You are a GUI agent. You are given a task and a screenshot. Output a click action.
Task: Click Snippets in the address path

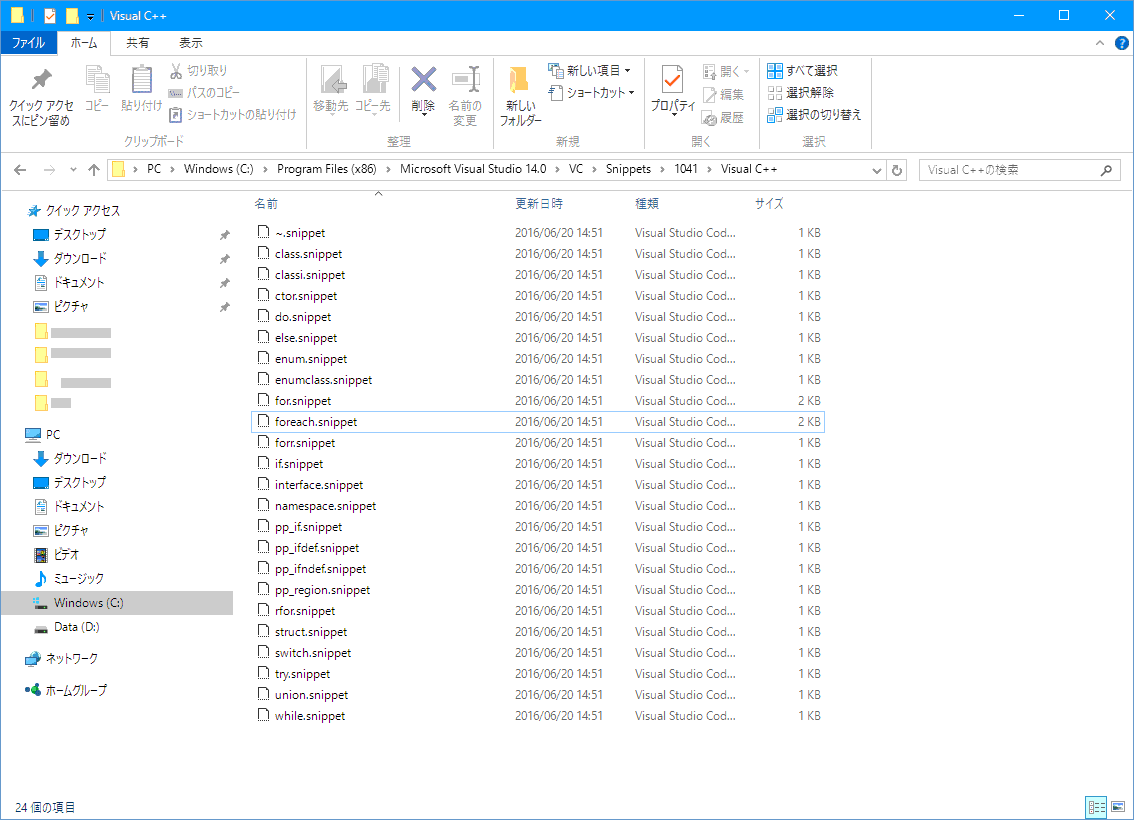(628, 169)
